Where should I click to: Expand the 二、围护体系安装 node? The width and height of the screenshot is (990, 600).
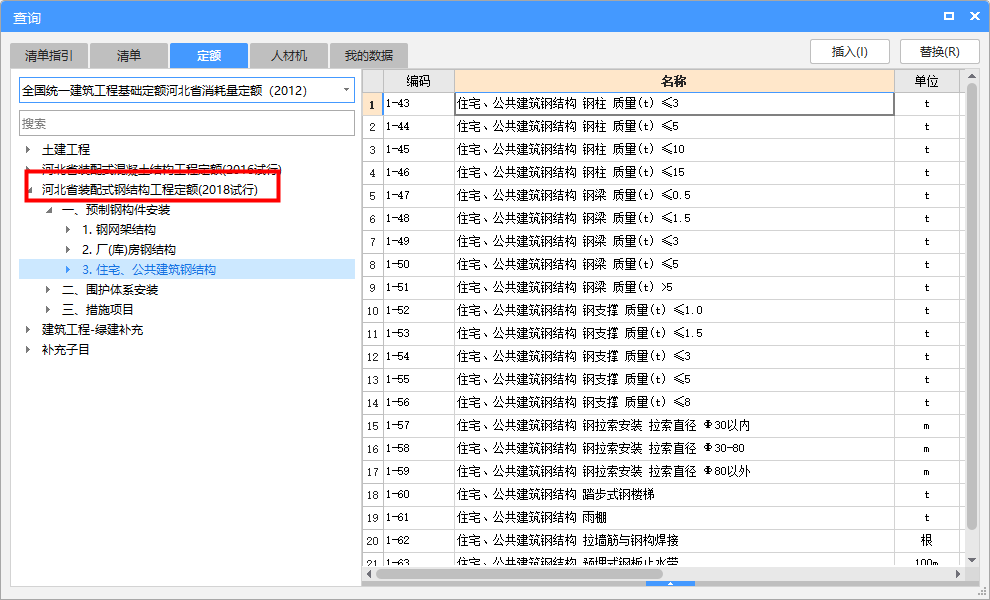[x=49, y=290]
